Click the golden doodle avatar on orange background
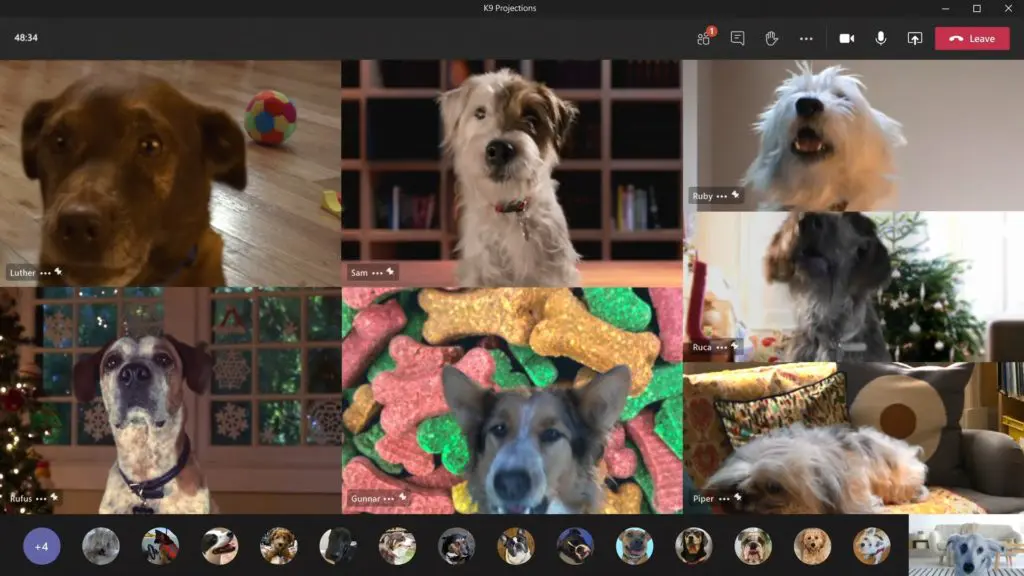The width and height of the screenshot is (1024, 576). pyautogui.click(x=812, y=546)
